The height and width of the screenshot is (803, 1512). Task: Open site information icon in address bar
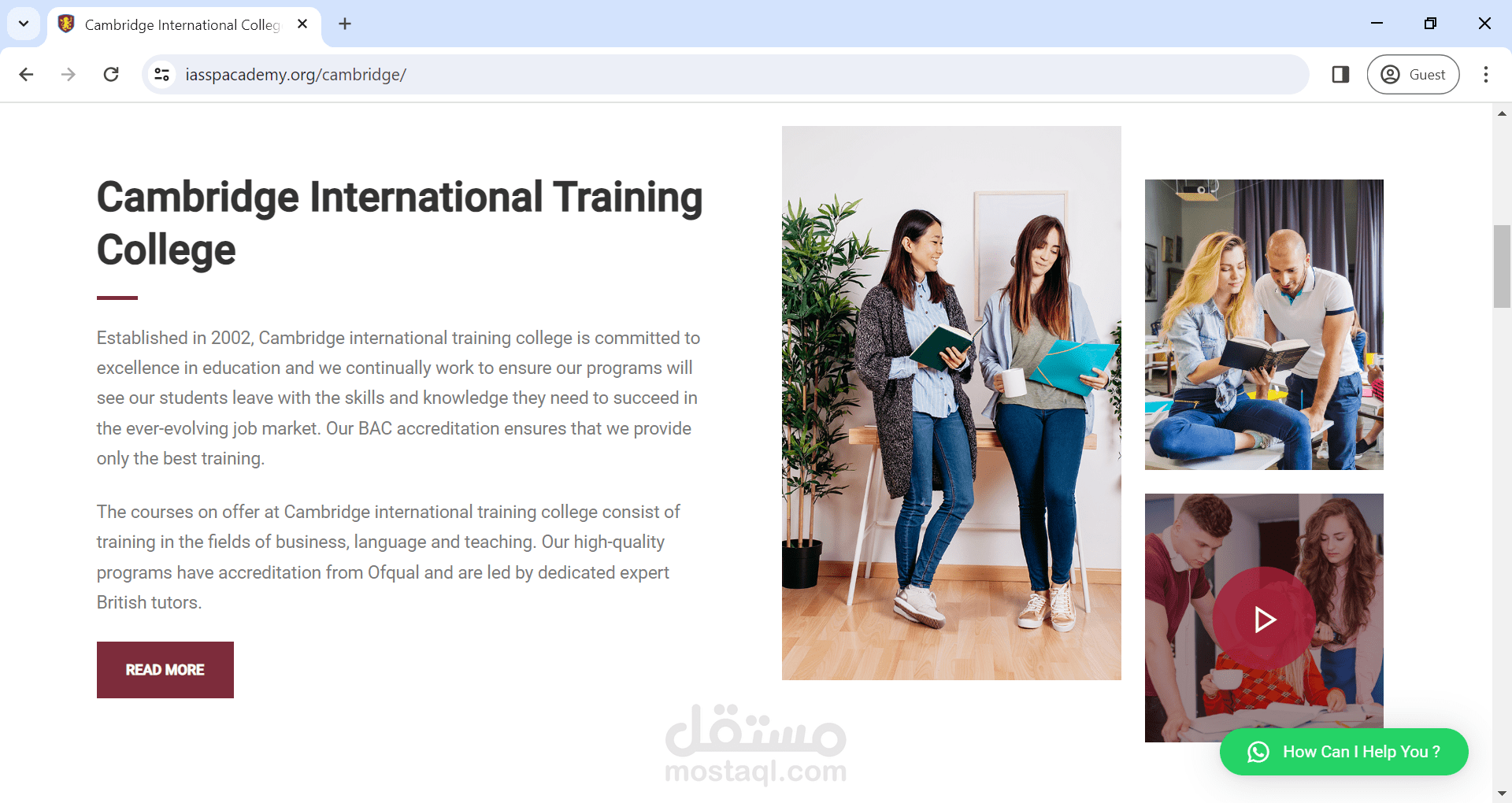click(161, 74)
